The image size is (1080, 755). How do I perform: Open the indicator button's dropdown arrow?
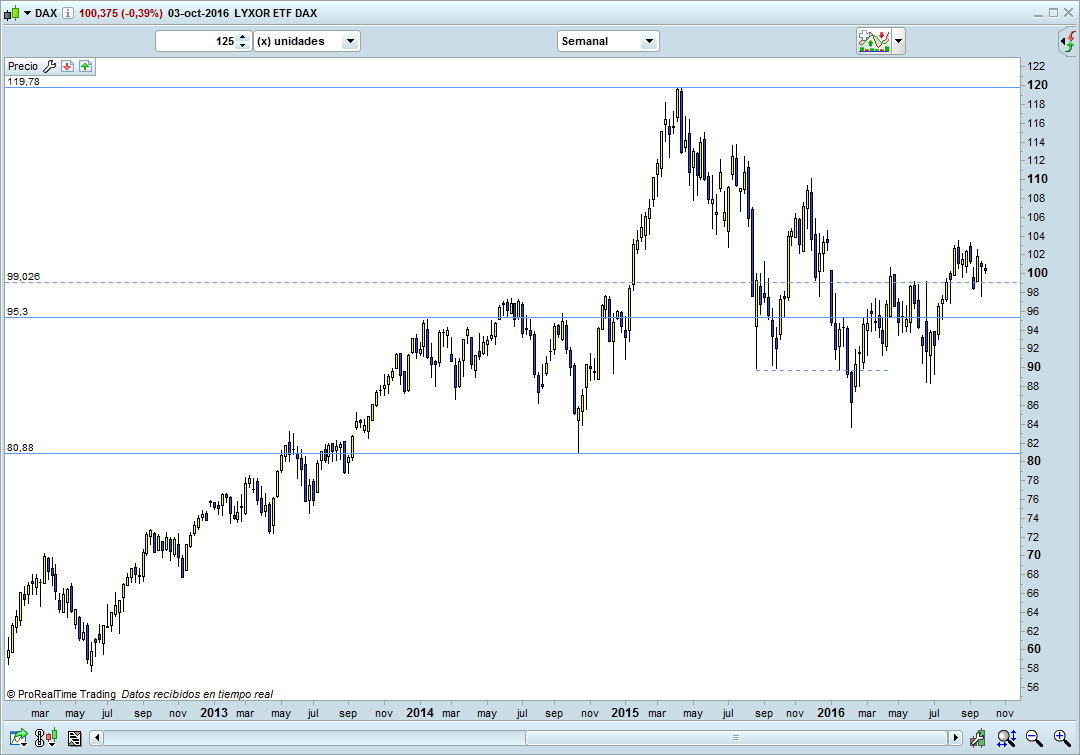898,41
